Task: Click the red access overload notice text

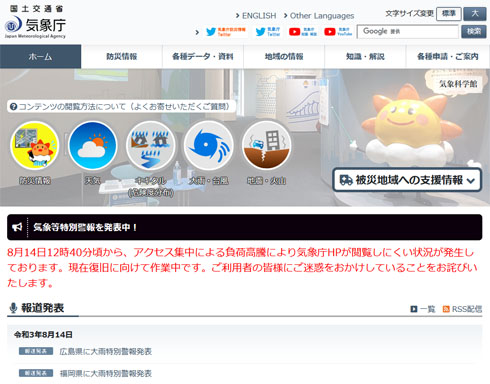Action: [243, 268]
